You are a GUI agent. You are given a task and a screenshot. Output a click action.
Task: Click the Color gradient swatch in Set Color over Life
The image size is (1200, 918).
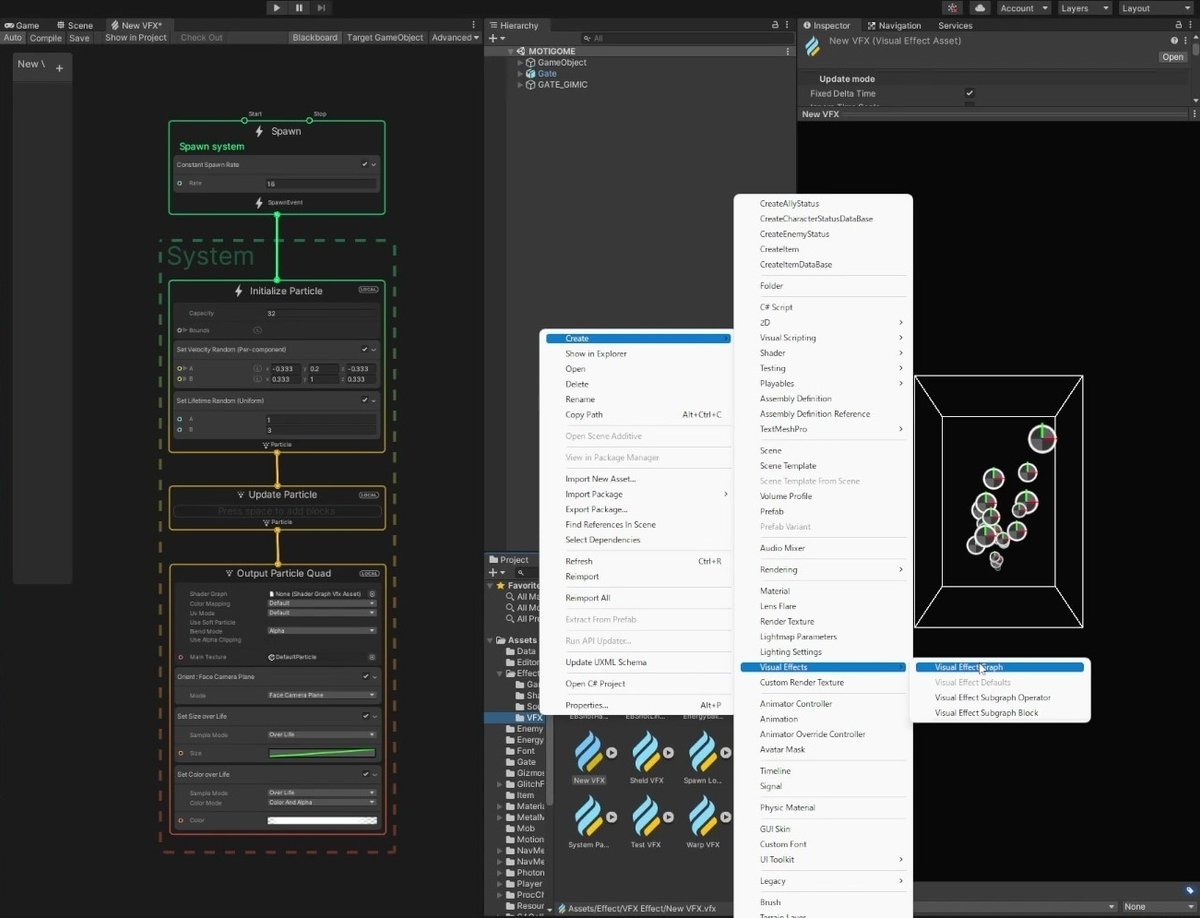point(321,820)
